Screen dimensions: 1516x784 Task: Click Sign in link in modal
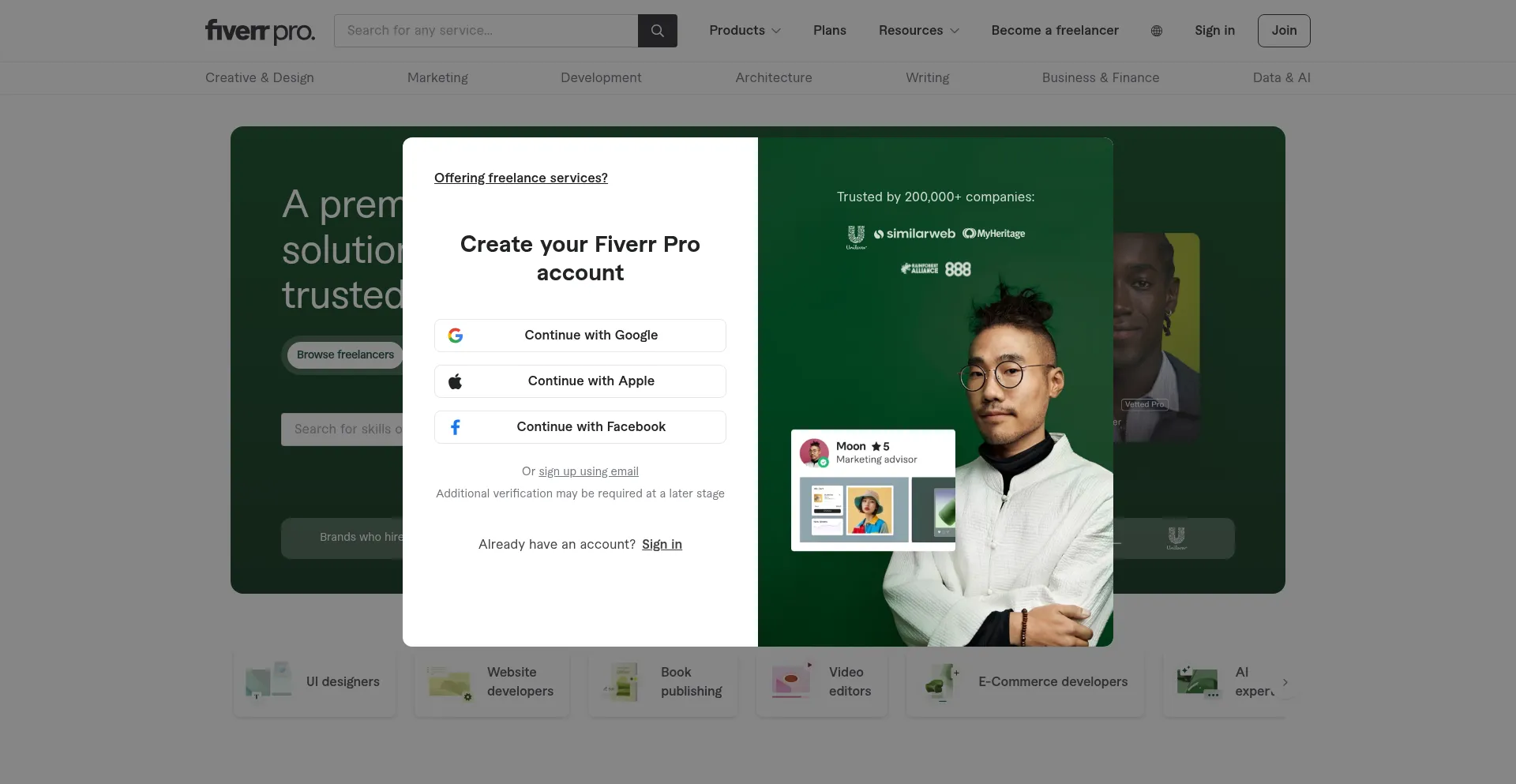click(x=662, y=545)
